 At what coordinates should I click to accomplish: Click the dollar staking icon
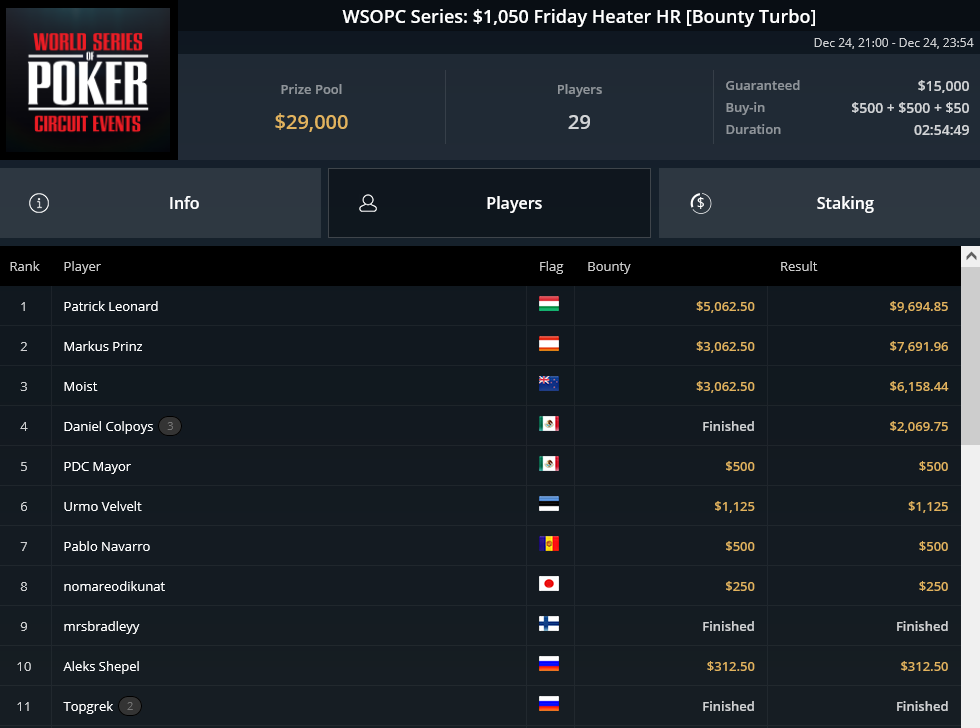tap(701, 203)
